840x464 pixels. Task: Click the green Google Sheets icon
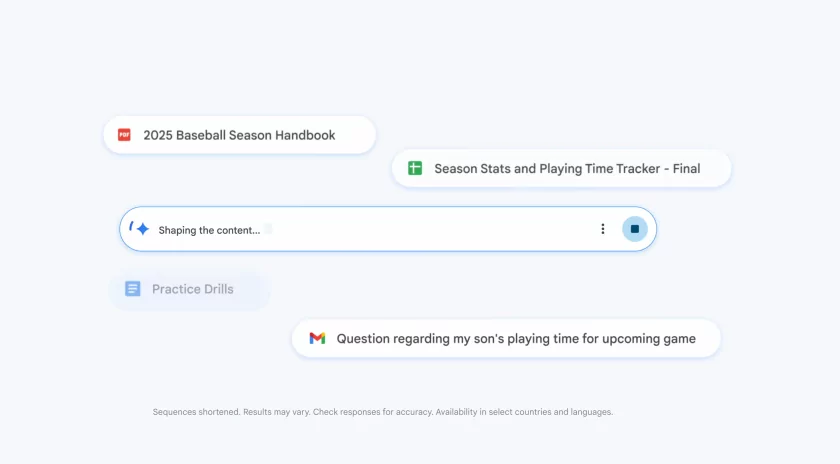click(x=415, y=169)
